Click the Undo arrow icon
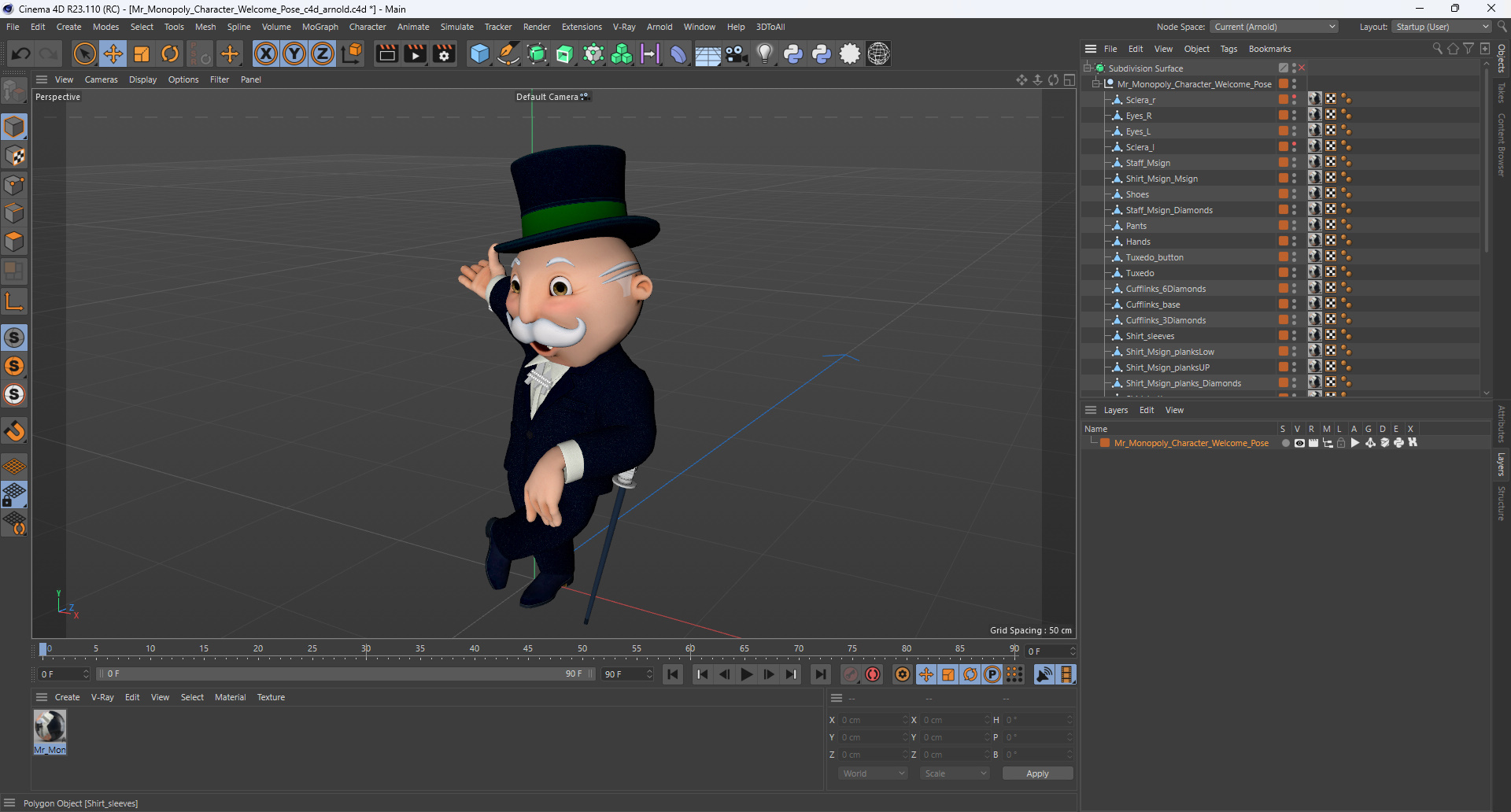Image resolution: width=1511 pixels, height=812 pixels. tap(21, 54)
